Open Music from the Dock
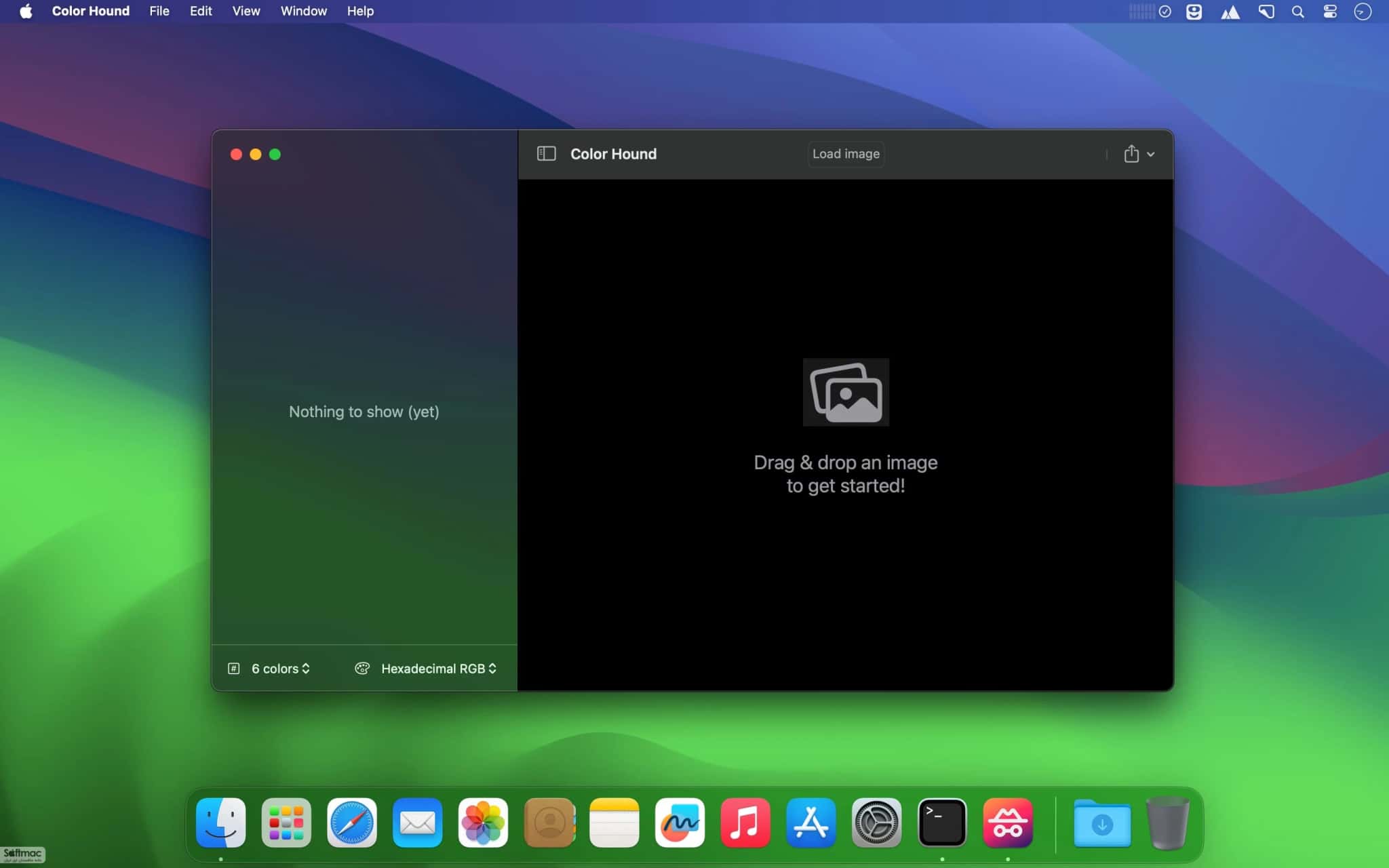 click(x=745, y=823)
